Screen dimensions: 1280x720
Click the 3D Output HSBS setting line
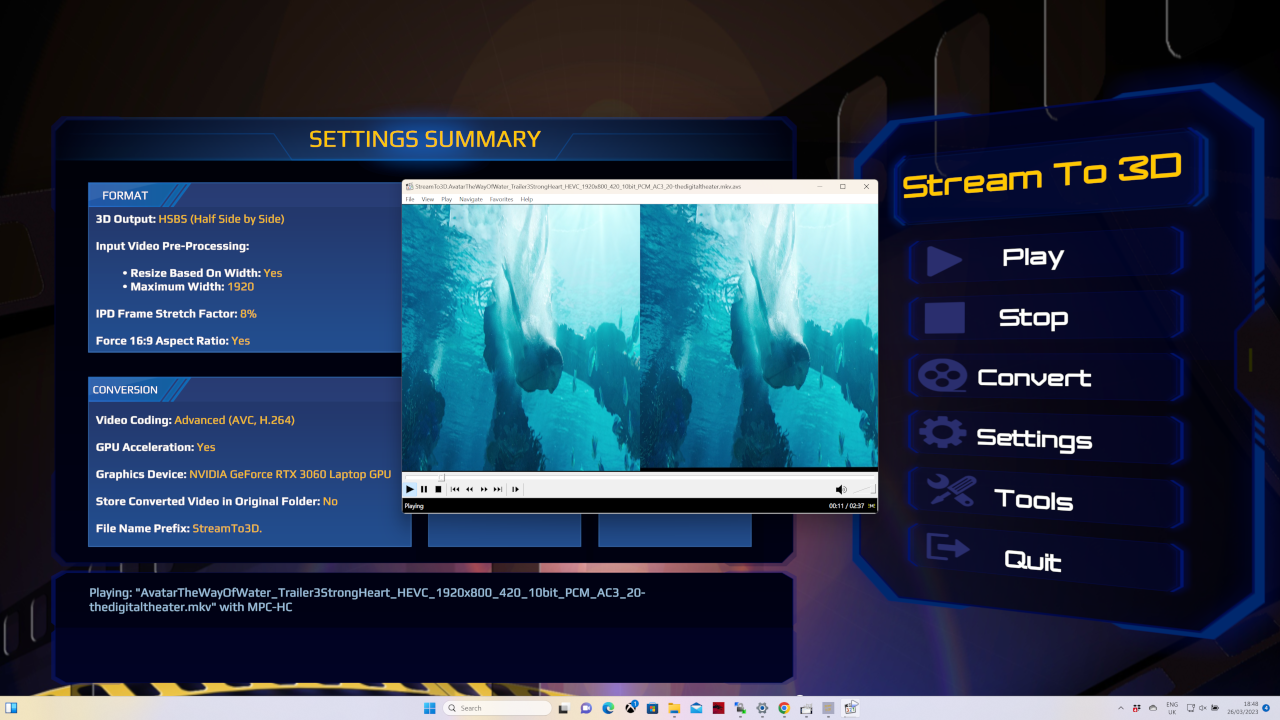pos(190,219)
